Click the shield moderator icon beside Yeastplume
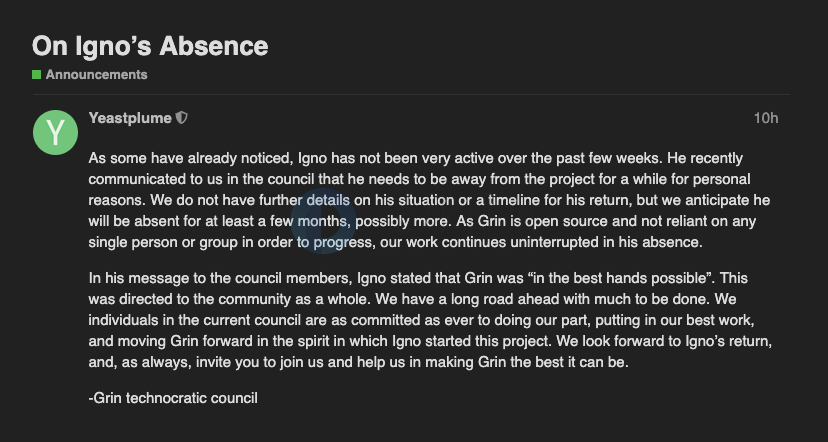Viewport: 828px width, 442px height. click(x=182, y=118)
